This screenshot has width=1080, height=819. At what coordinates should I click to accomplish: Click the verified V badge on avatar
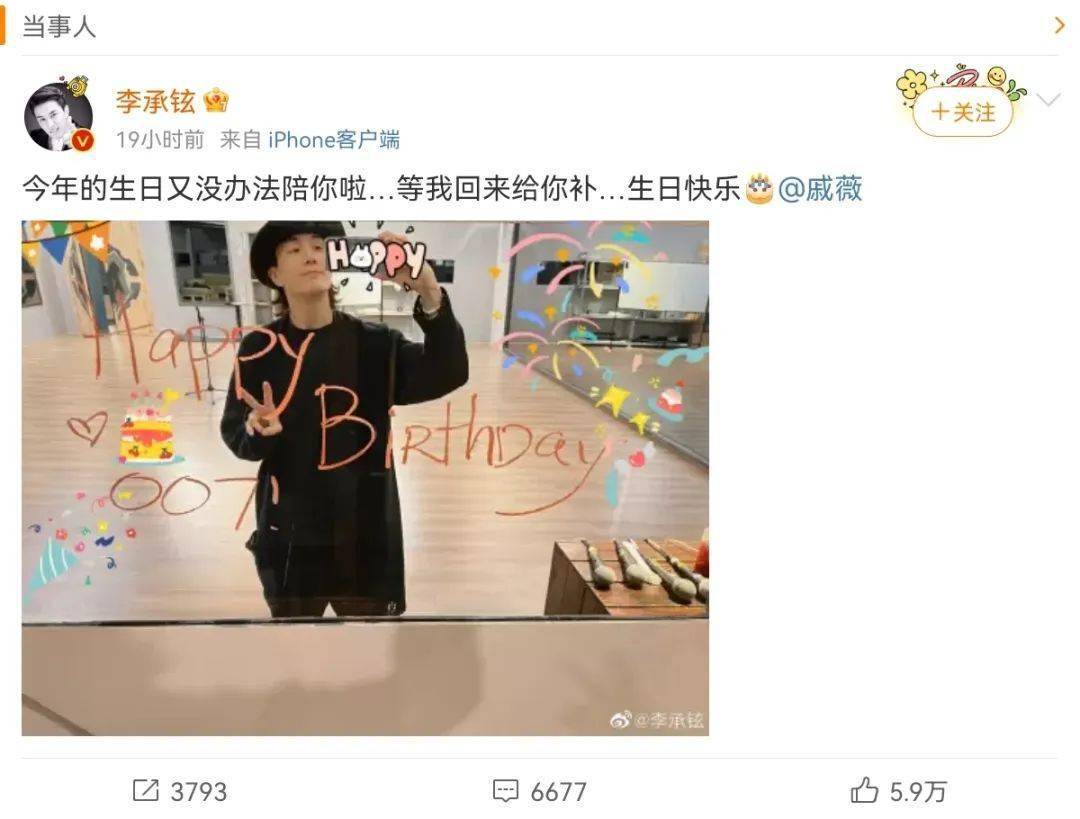point(83,141)
